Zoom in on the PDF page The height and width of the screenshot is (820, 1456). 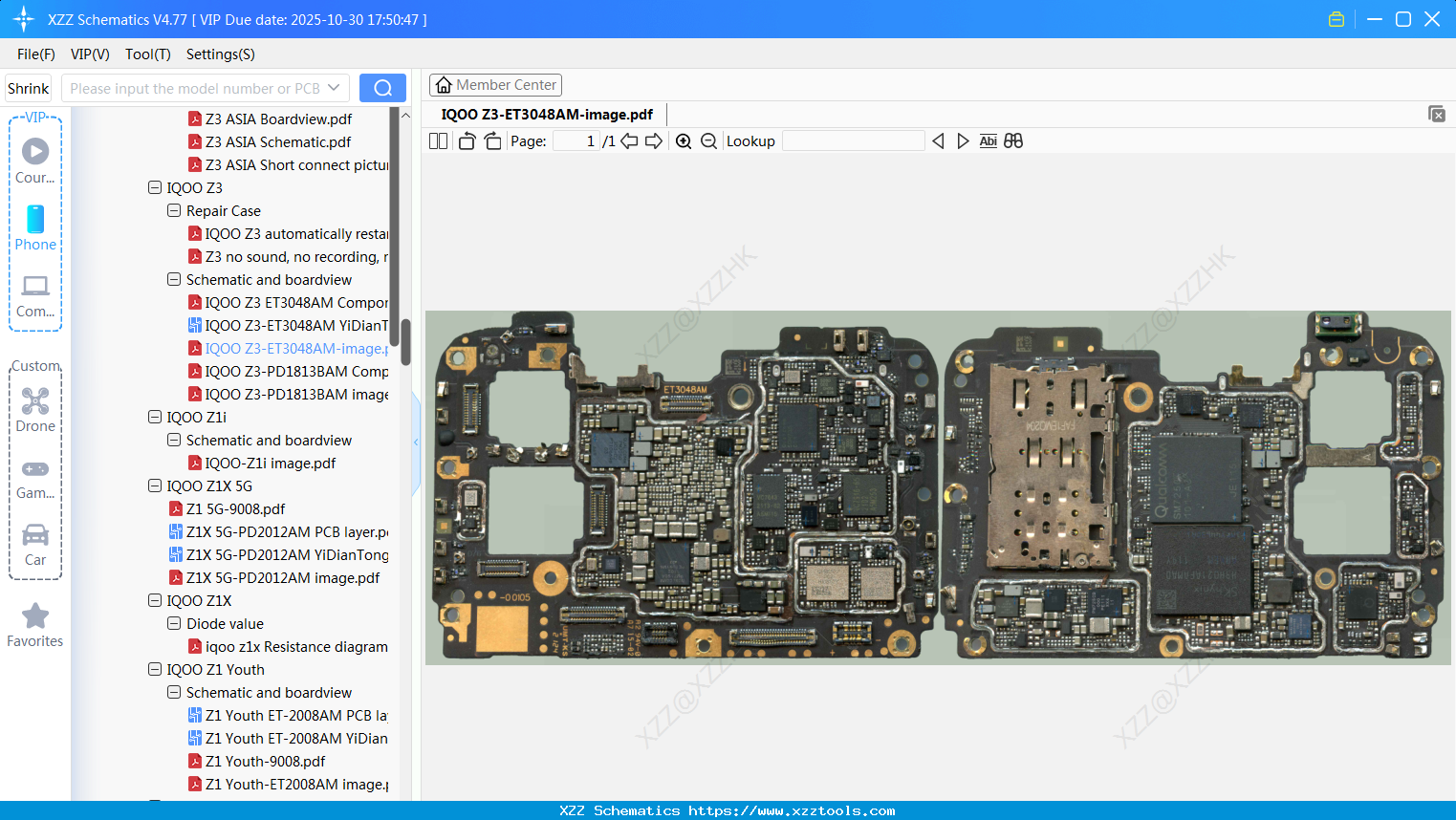684,140
